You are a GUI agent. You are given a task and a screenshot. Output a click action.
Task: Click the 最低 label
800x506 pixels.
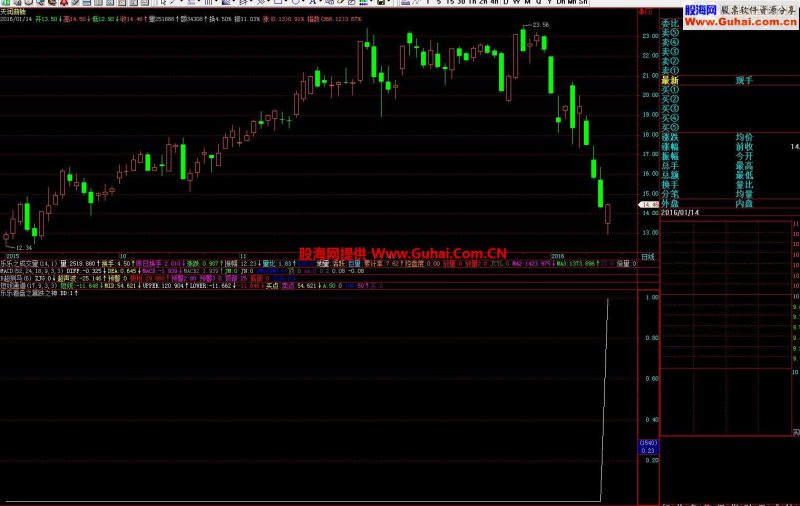[x=744, y=175]
